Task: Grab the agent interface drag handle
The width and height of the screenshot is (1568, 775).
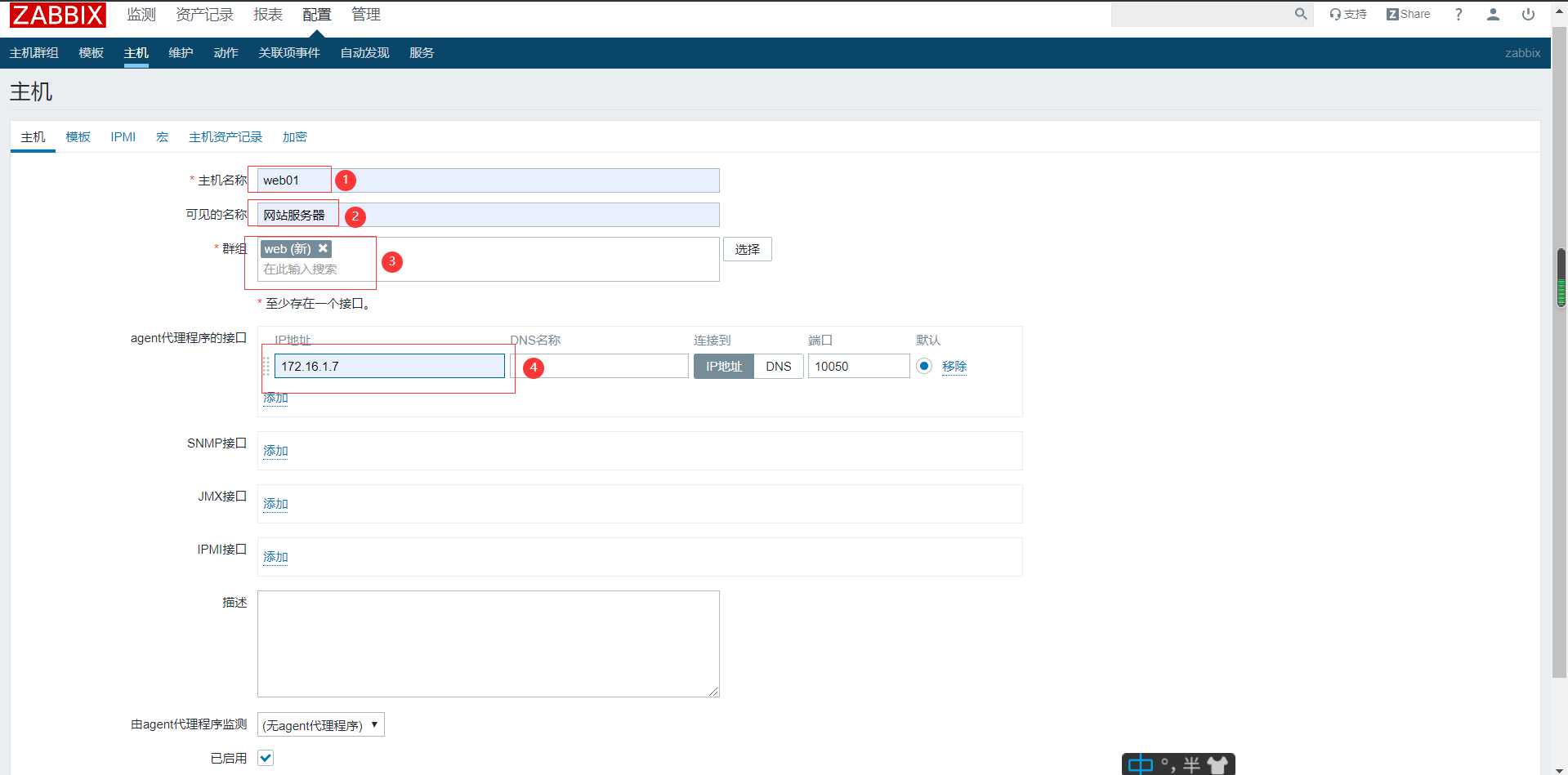Action: click(266, 366)
